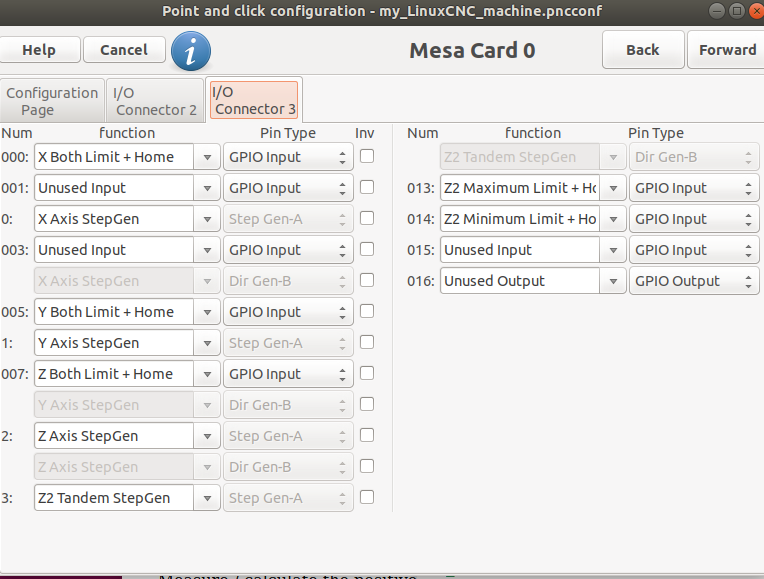Cancel the configuration wizard
The width and height of the screenshot is (764, 579).
(x=124, y=50)
